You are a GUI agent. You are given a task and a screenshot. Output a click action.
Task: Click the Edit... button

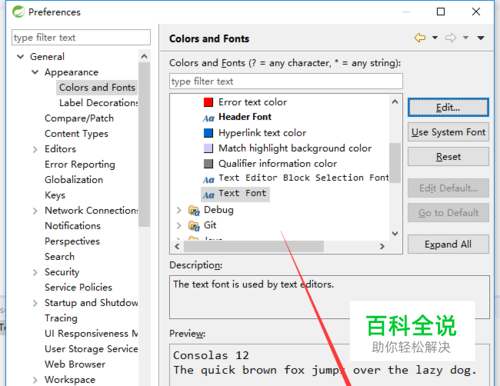[x=448, y=108]
